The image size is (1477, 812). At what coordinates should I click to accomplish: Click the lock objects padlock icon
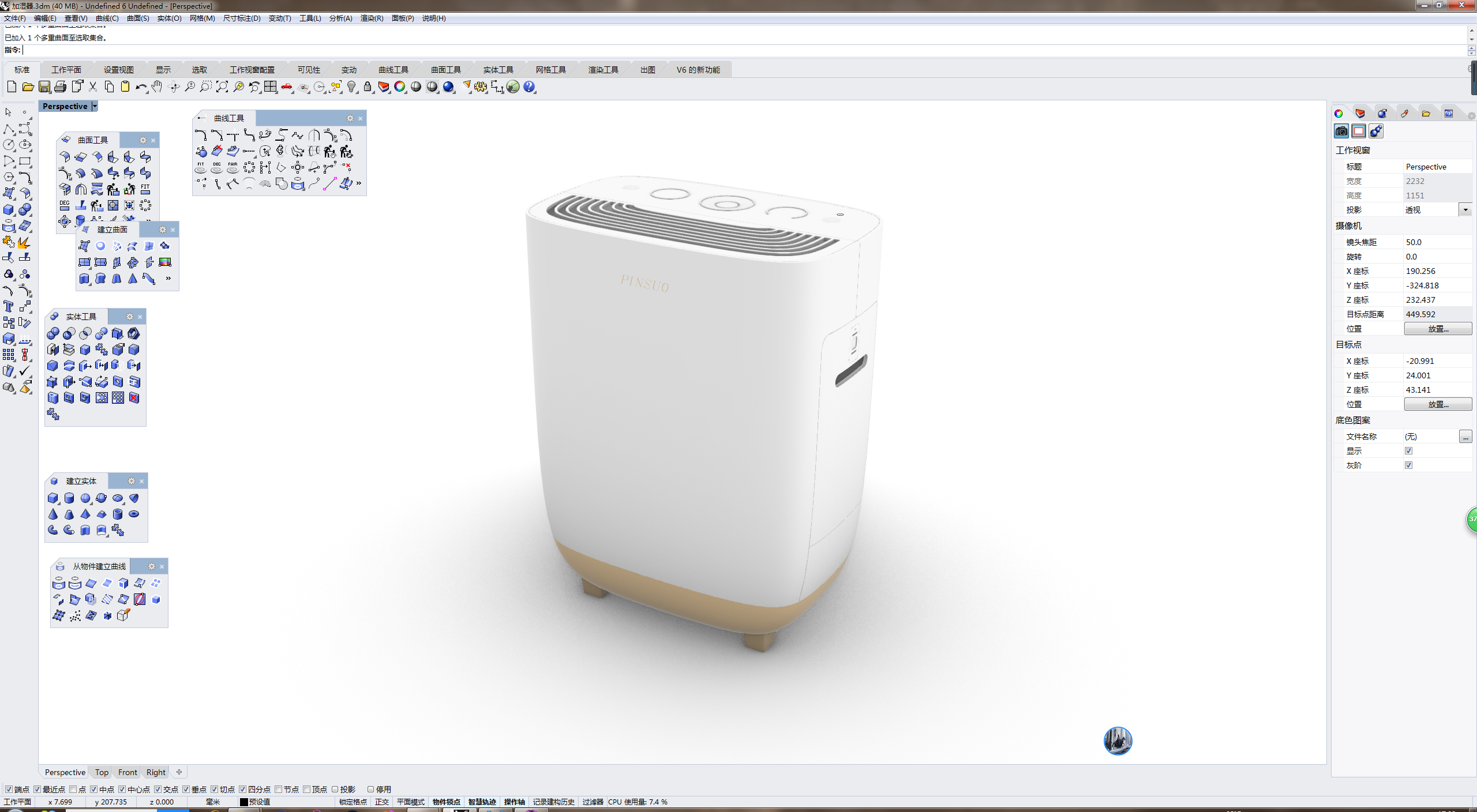click(368, 87)
